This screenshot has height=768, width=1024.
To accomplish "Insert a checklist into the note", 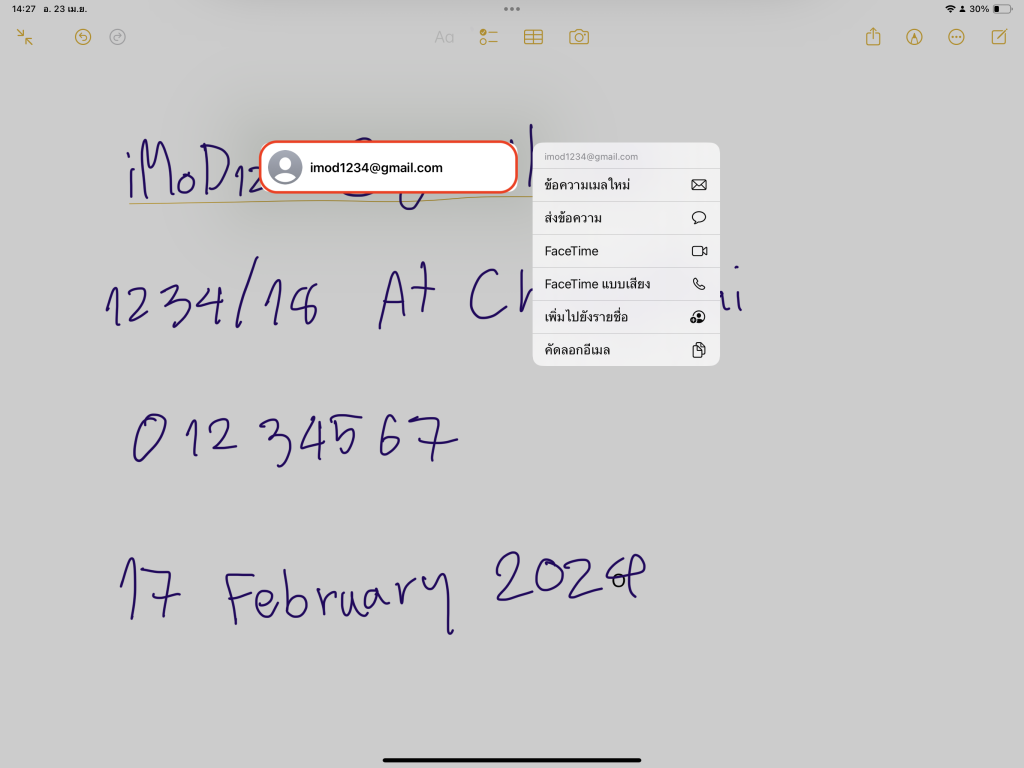I will [x=488, y=37].
